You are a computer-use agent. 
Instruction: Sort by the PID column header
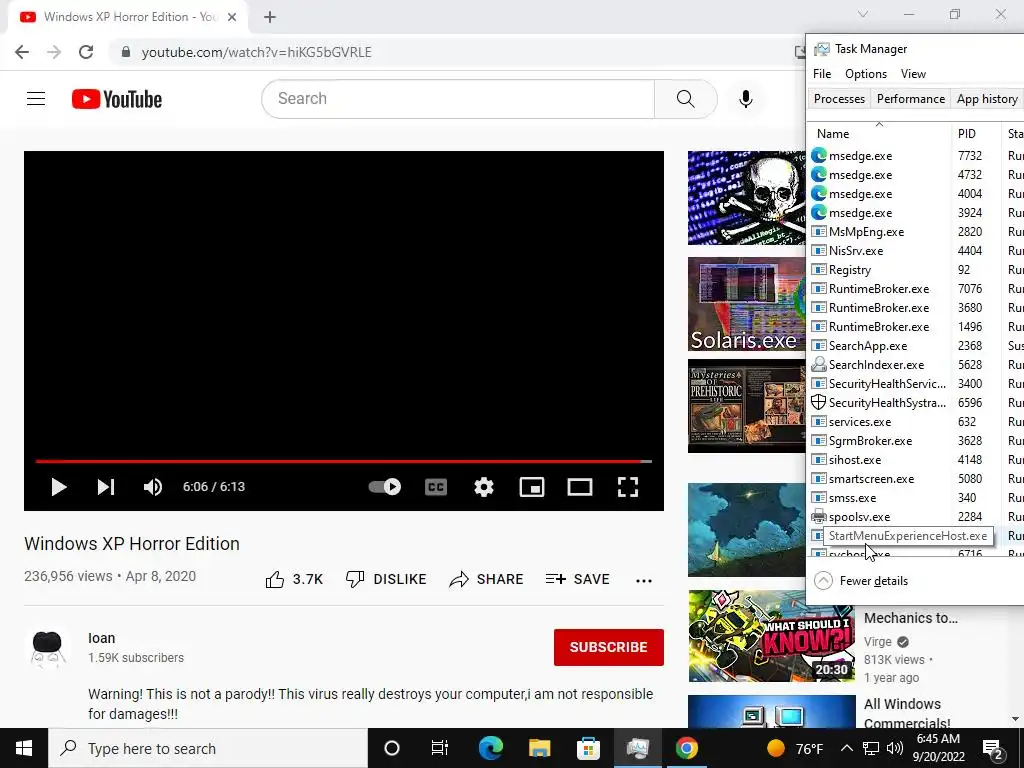point(976,133)
